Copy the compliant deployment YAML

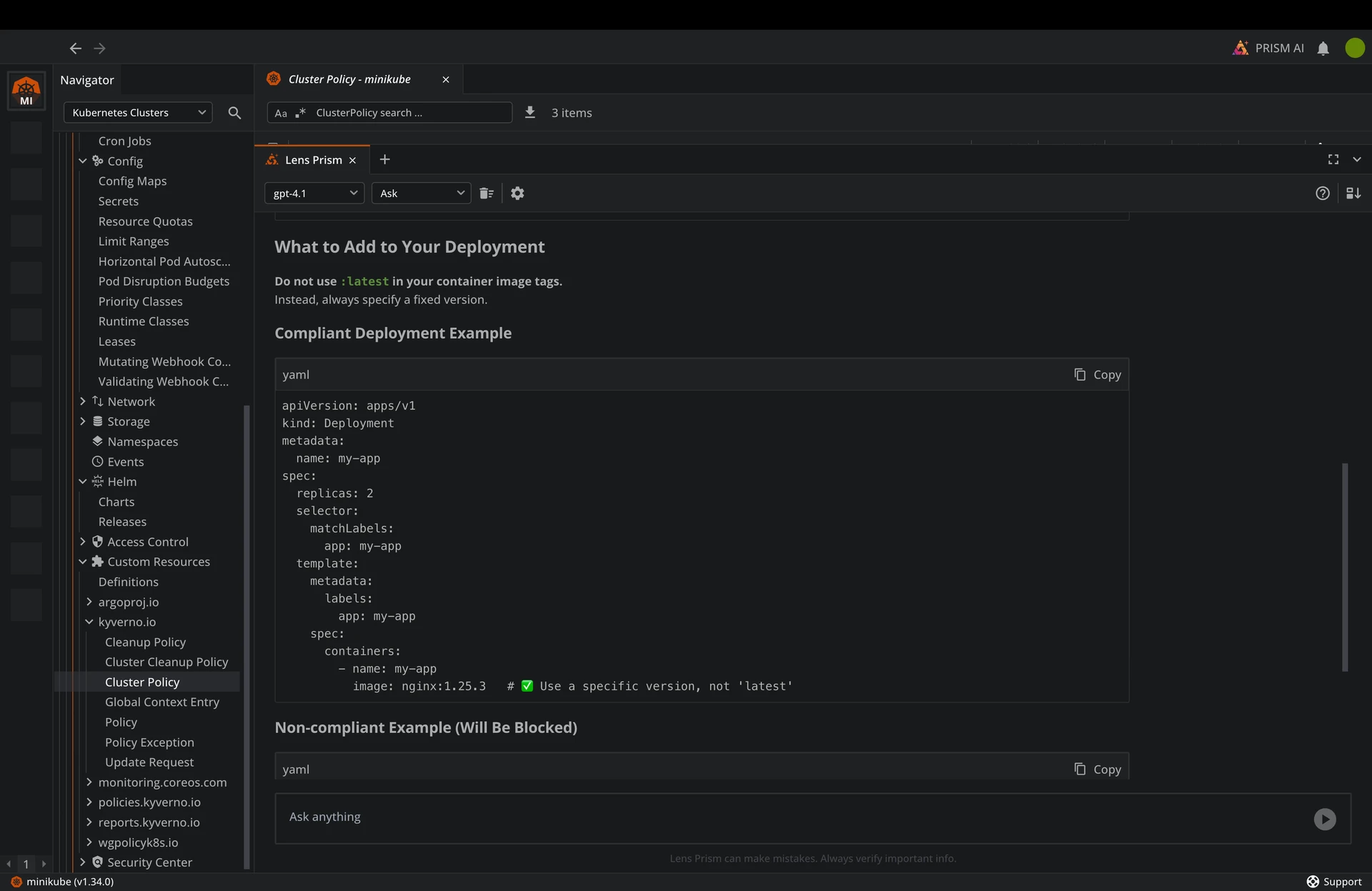click(x=1097, y=375)
